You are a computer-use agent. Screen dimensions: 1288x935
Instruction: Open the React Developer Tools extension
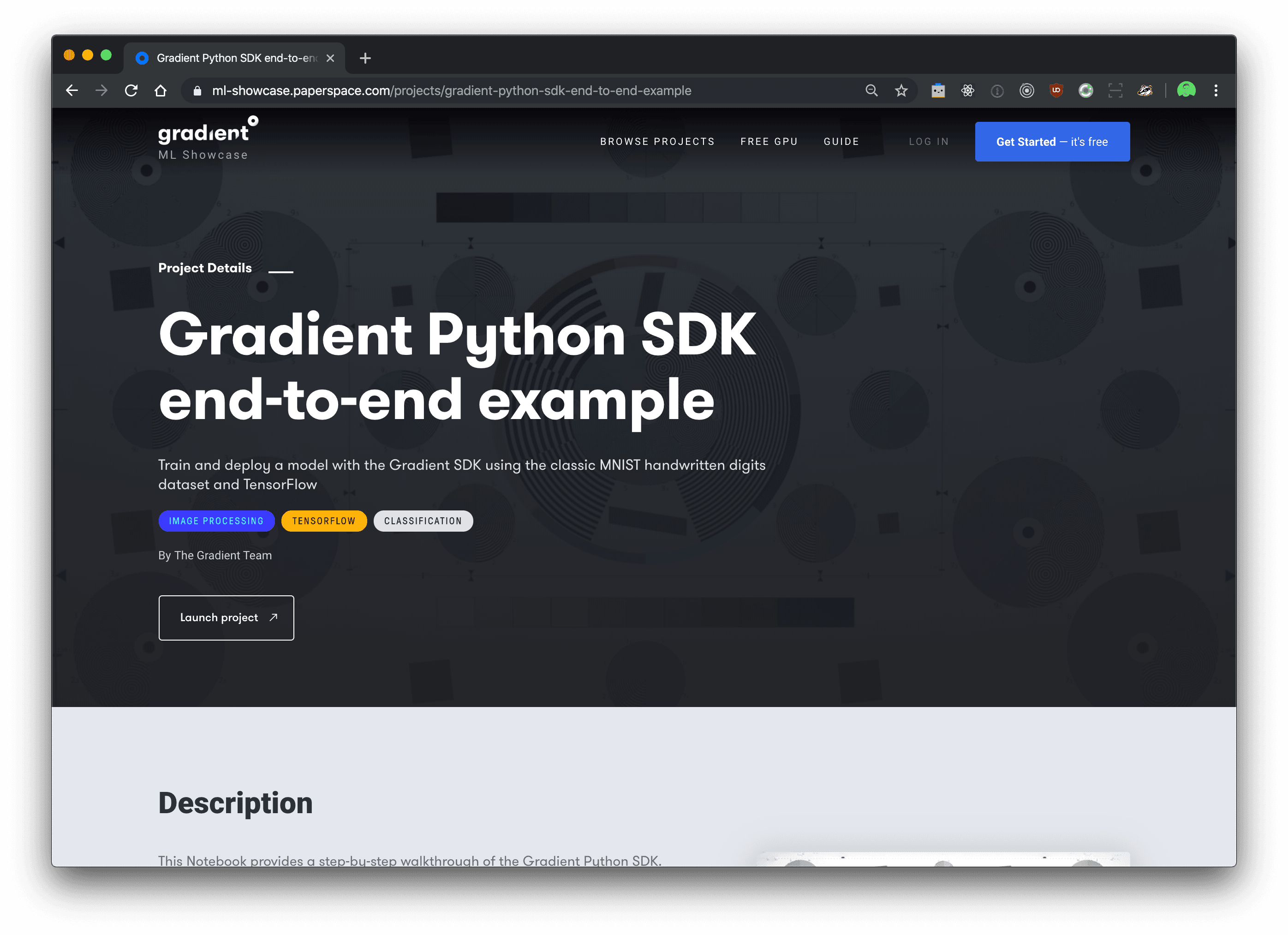click(968, 90)
